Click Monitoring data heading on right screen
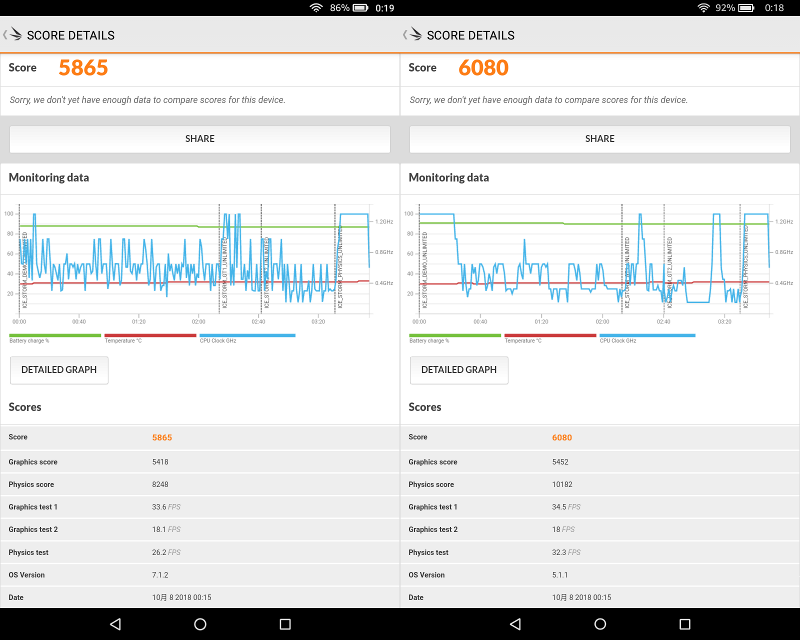 449,178
